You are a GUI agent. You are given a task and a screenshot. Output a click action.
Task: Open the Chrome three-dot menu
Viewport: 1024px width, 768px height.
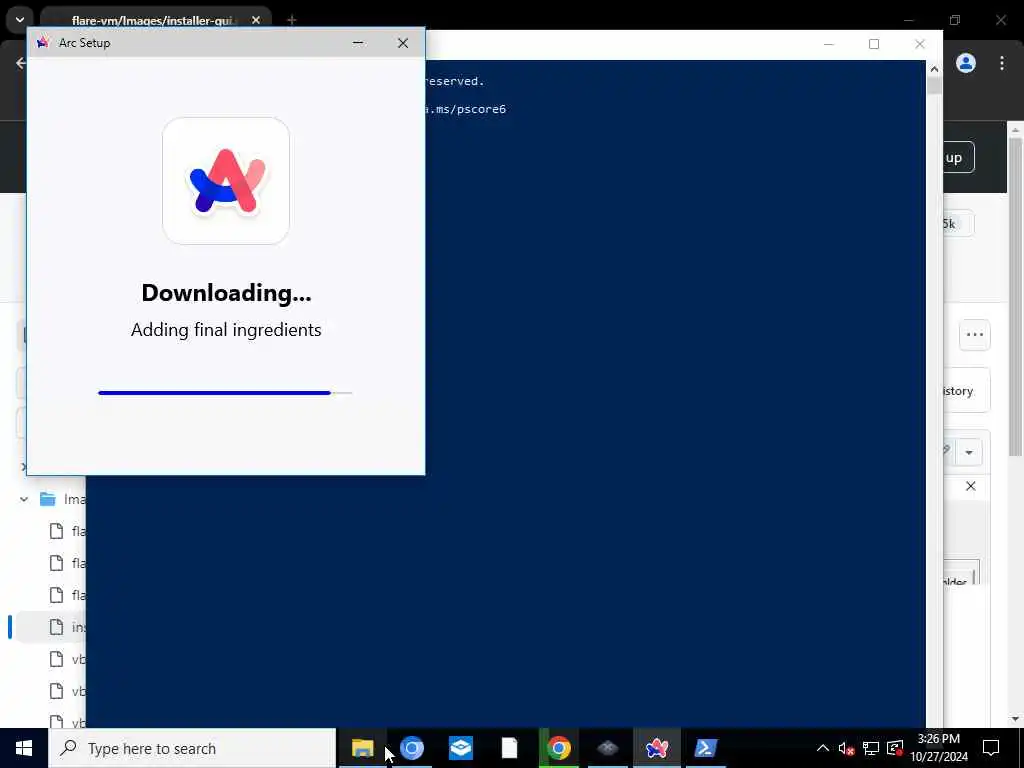1002,63
